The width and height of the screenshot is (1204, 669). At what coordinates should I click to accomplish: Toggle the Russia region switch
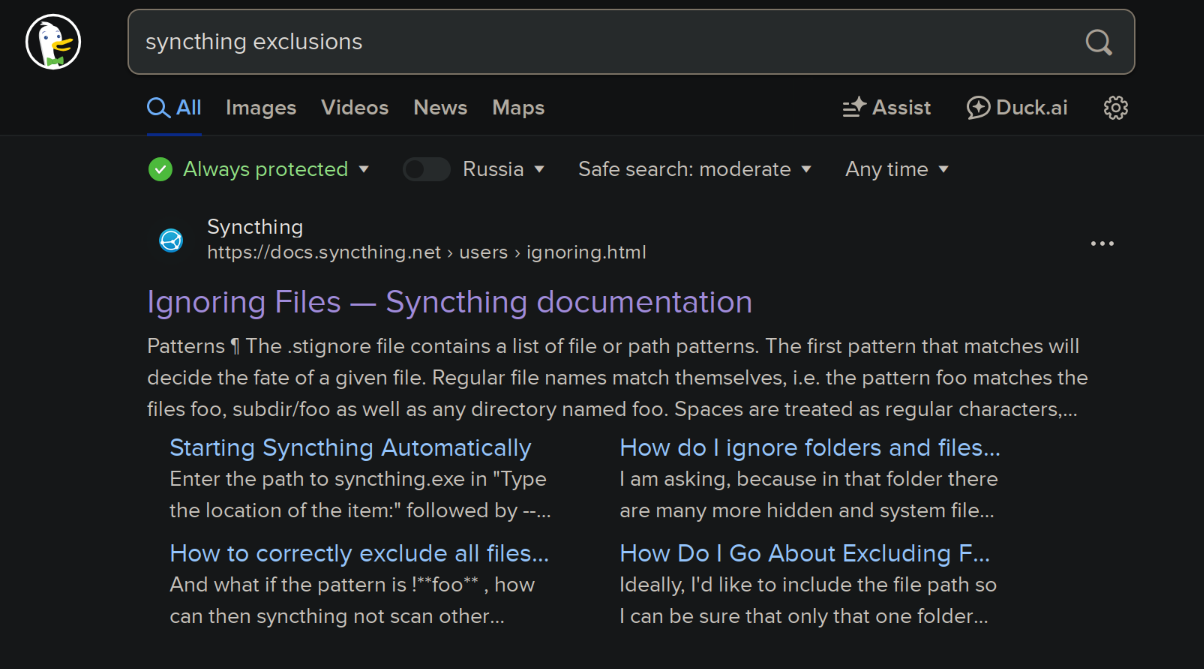click(427, 169)
